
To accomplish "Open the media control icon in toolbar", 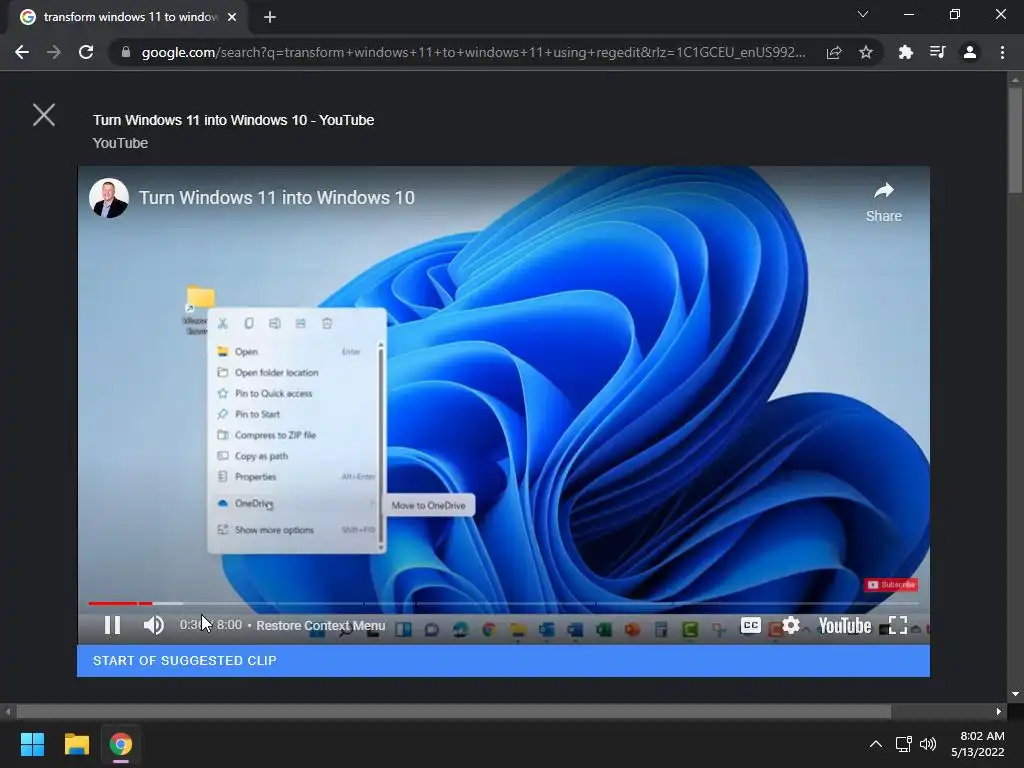I will tap(938, 52).
